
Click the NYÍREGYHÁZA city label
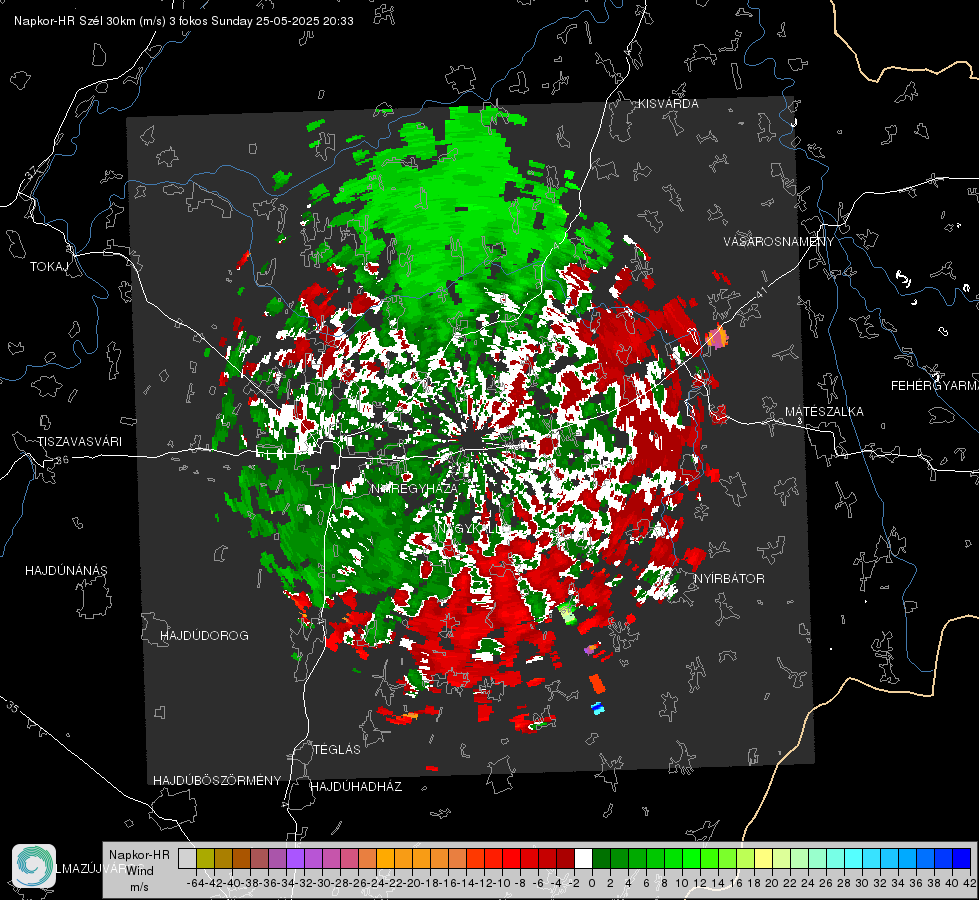coord(414,489)
